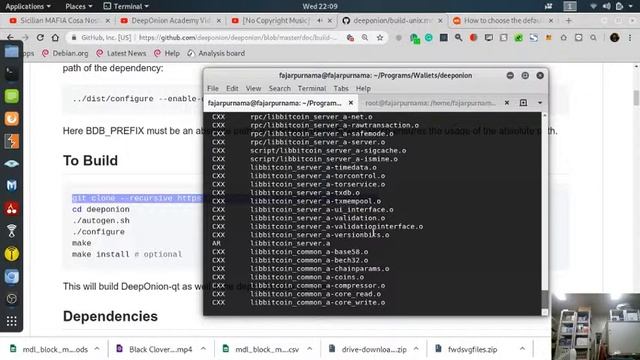Expand drive-downloa....zip download options
640x360 pixels.
(416, 349)
